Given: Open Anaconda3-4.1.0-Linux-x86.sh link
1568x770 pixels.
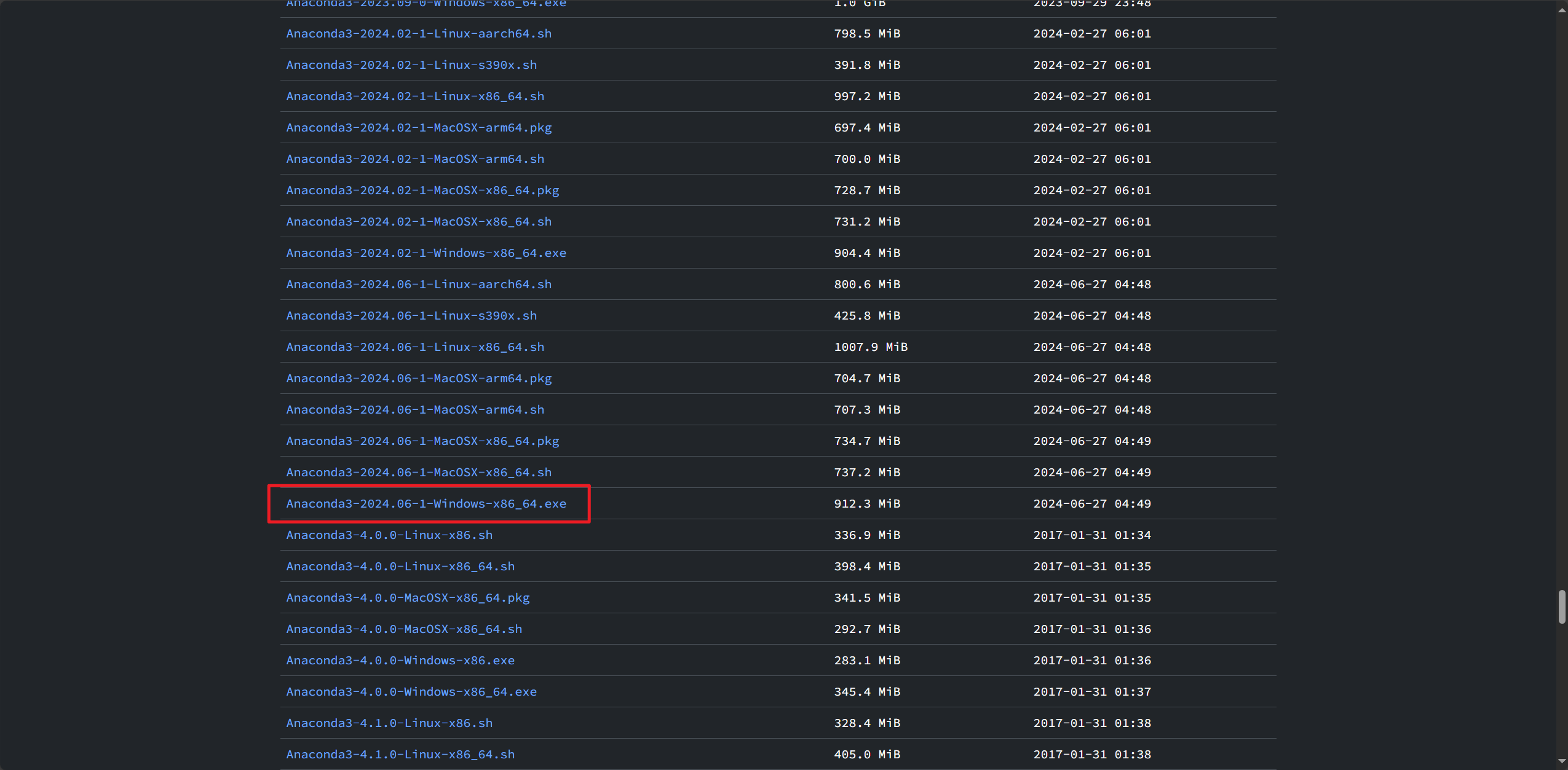Looking at the screenshot, I should (389, 723).
